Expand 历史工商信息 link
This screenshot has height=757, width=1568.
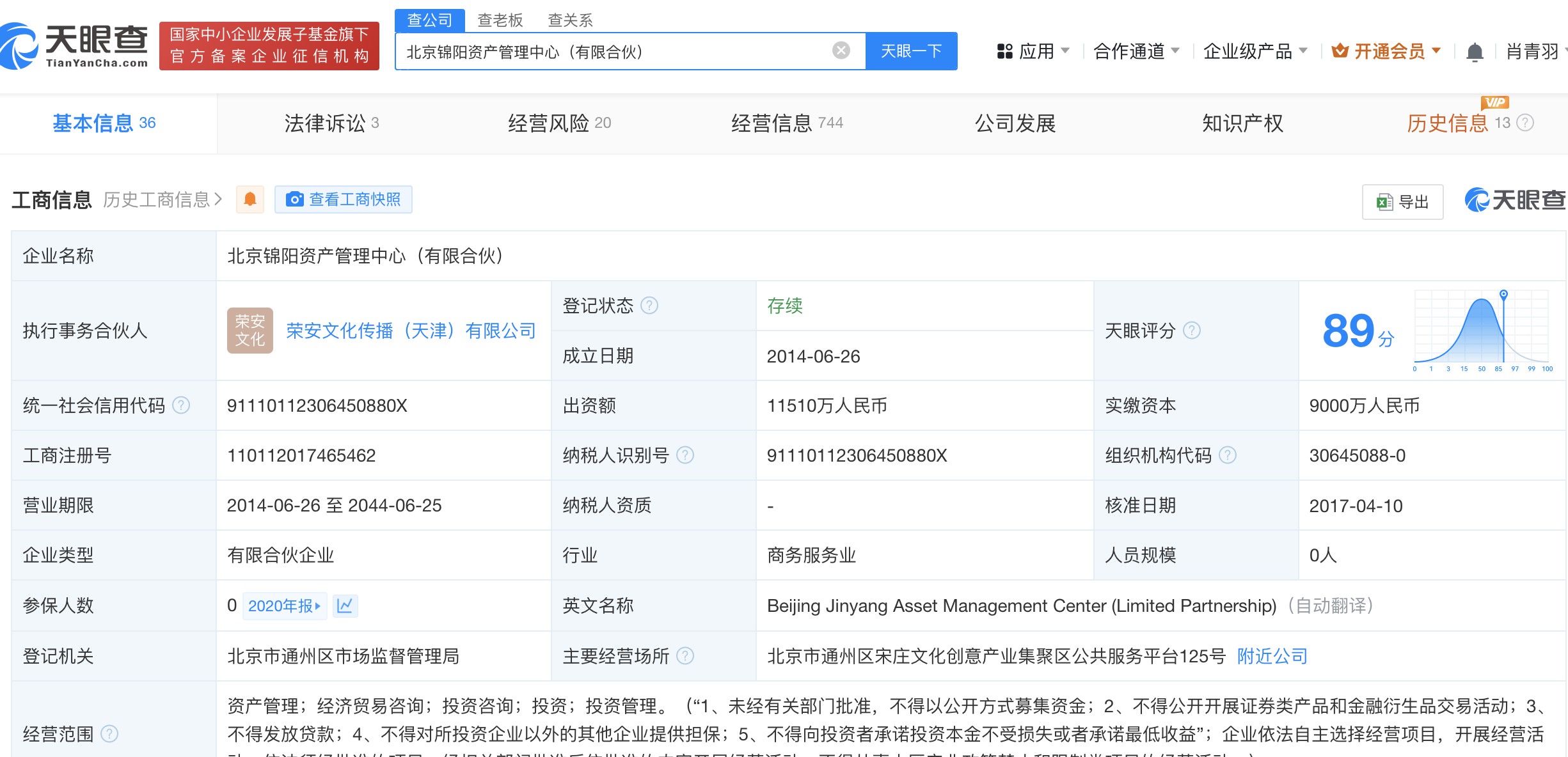click(x=162, y=200)
